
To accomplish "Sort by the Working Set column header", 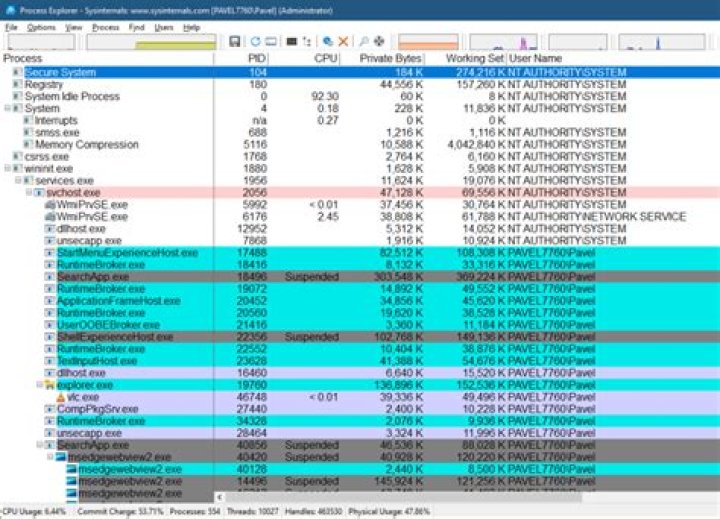I will click(465, 58).
